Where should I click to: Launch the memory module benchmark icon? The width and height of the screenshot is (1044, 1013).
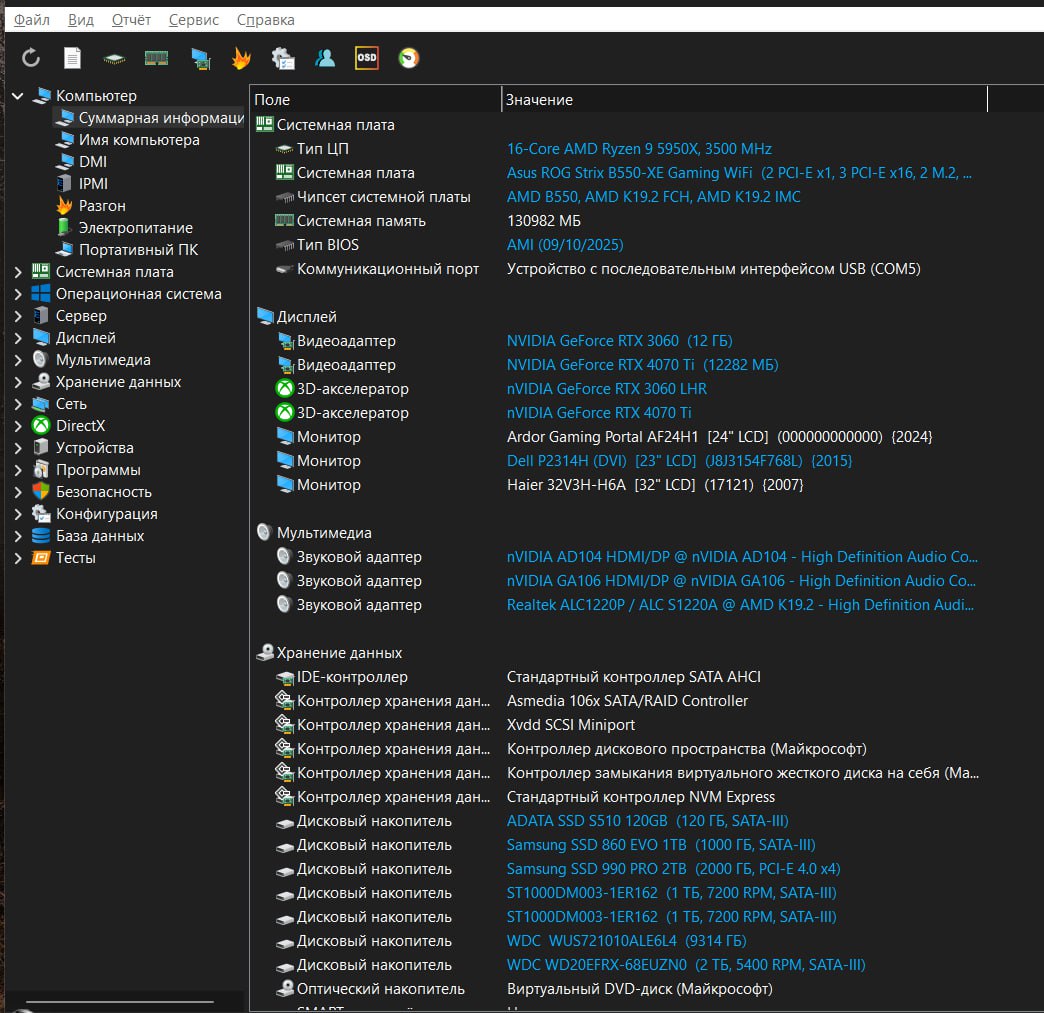click(x=156, y=58)
